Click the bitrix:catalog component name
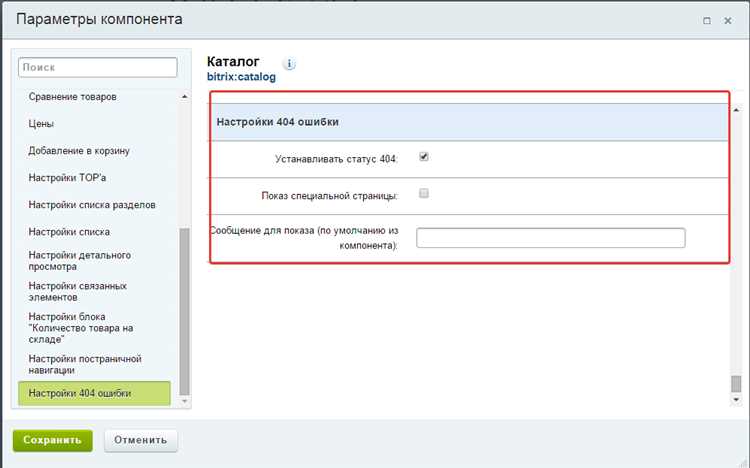Viewport: 750px width, 468px height. tap(241, 77)
